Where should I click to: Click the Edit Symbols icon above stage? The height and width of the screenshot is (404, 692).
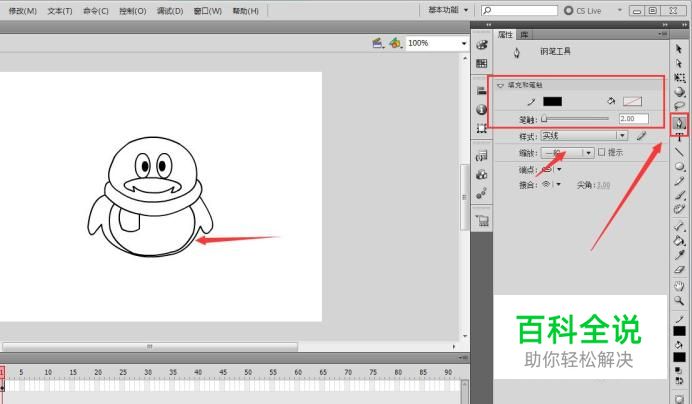pos(396,43)
